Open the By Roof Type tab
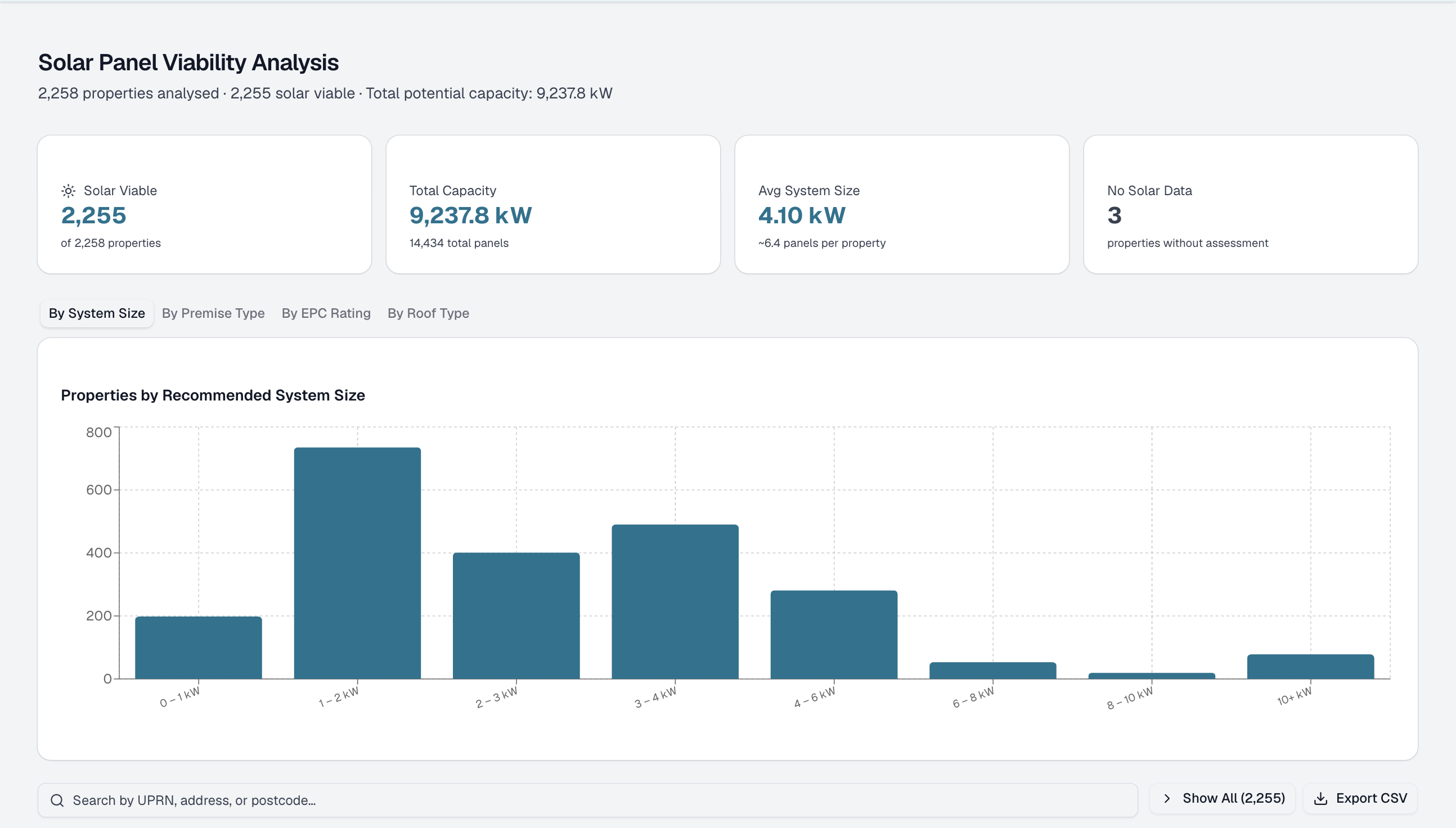The height and width of the screenshot is (828, 1456). [x=428, y=313]
